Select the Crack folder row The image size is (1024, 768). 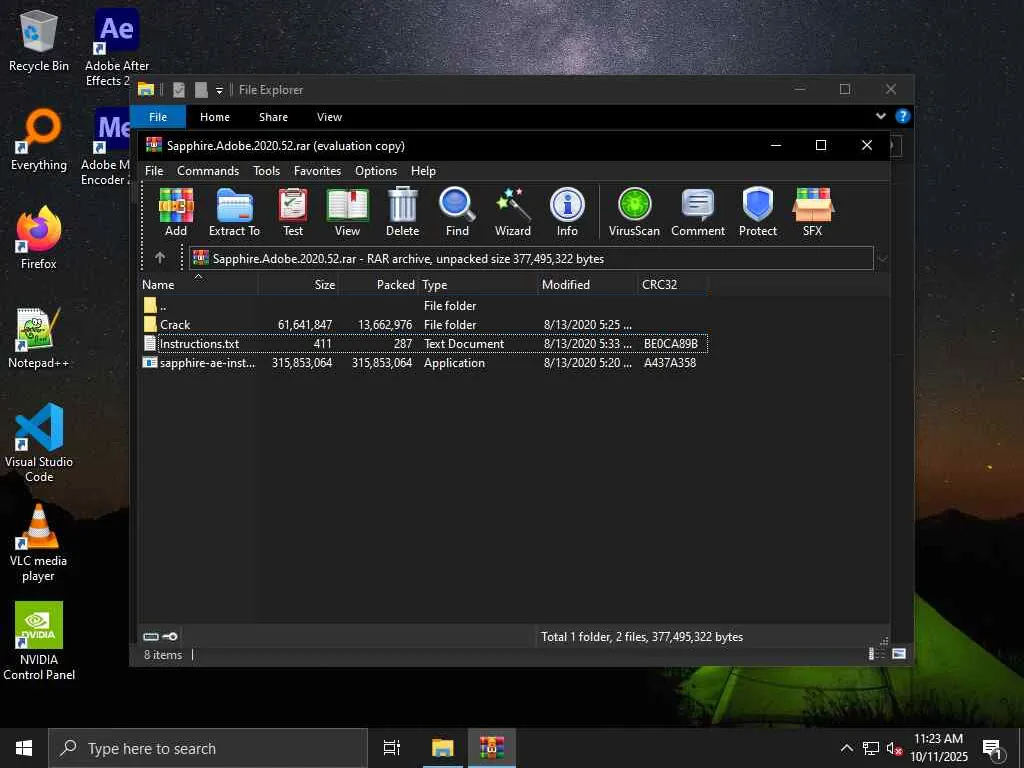(x=424, y=325)
